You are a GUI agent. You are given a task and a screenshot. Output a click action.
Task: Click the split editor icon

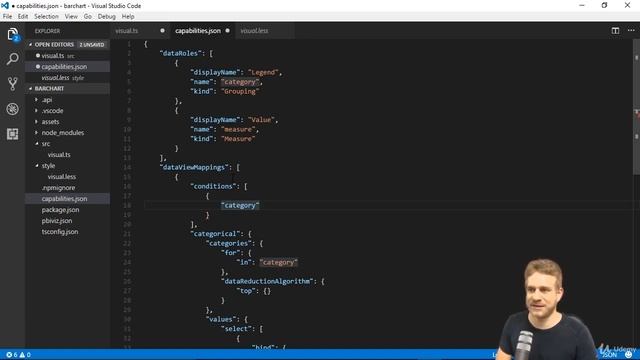[x=615, y=31]
